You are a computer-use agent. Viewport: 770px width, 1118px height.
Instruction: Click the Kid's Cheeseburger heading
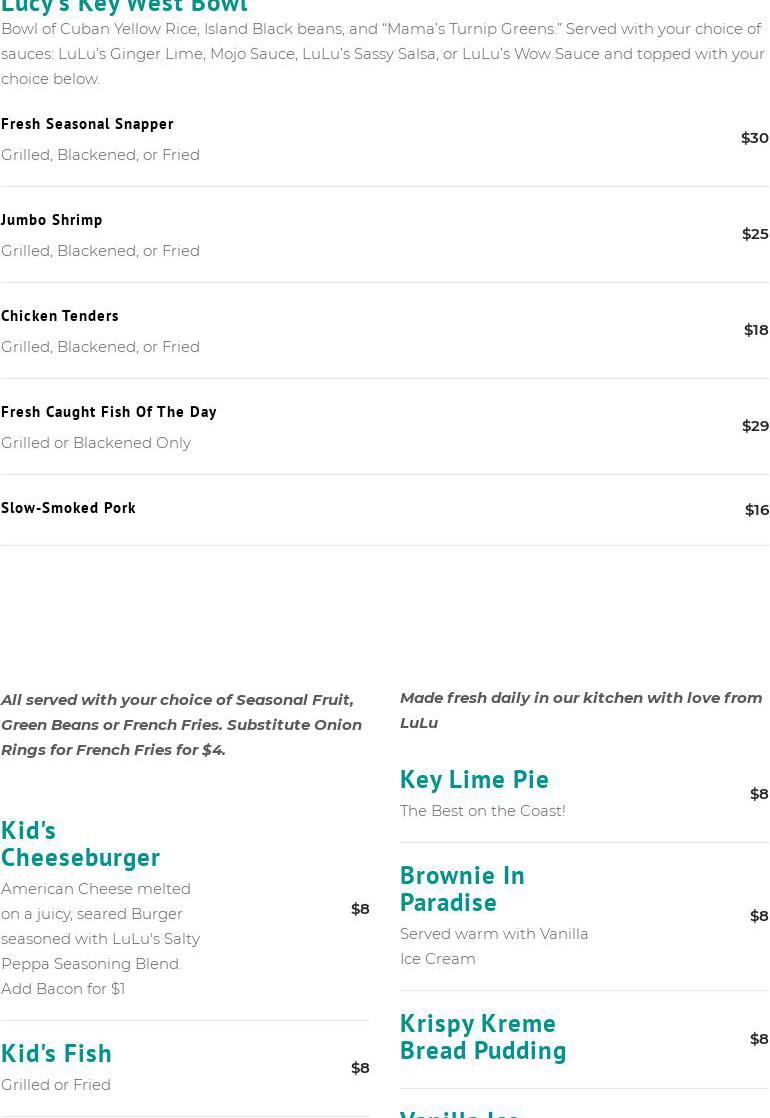pyautogui.click(x=80, y=843)
